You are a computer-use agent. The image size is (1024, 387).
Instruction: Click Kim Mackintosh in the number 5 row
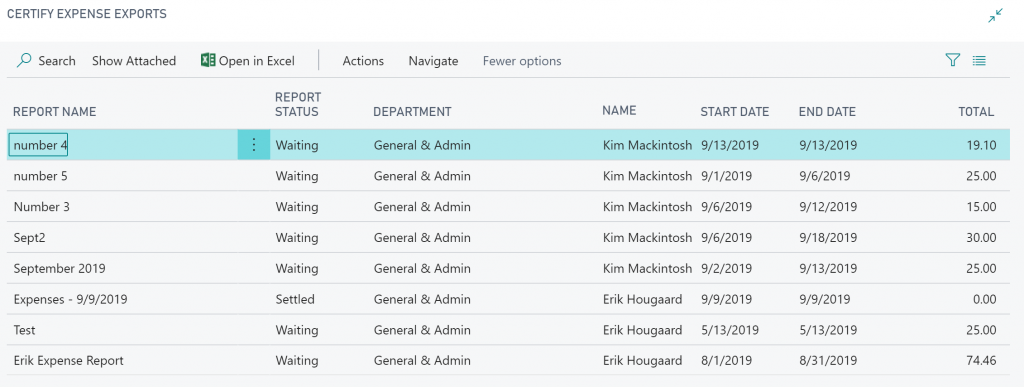[x=647, y=176]
